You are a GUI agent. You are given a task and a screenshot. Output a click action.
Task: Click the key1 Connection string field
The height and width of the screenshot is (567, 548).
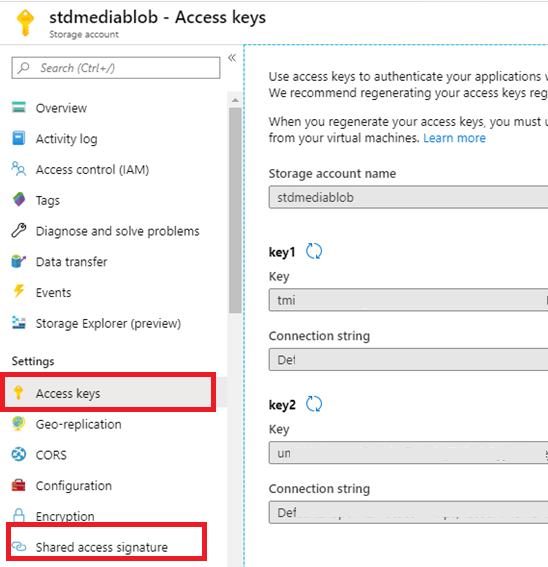pos(408,359)
